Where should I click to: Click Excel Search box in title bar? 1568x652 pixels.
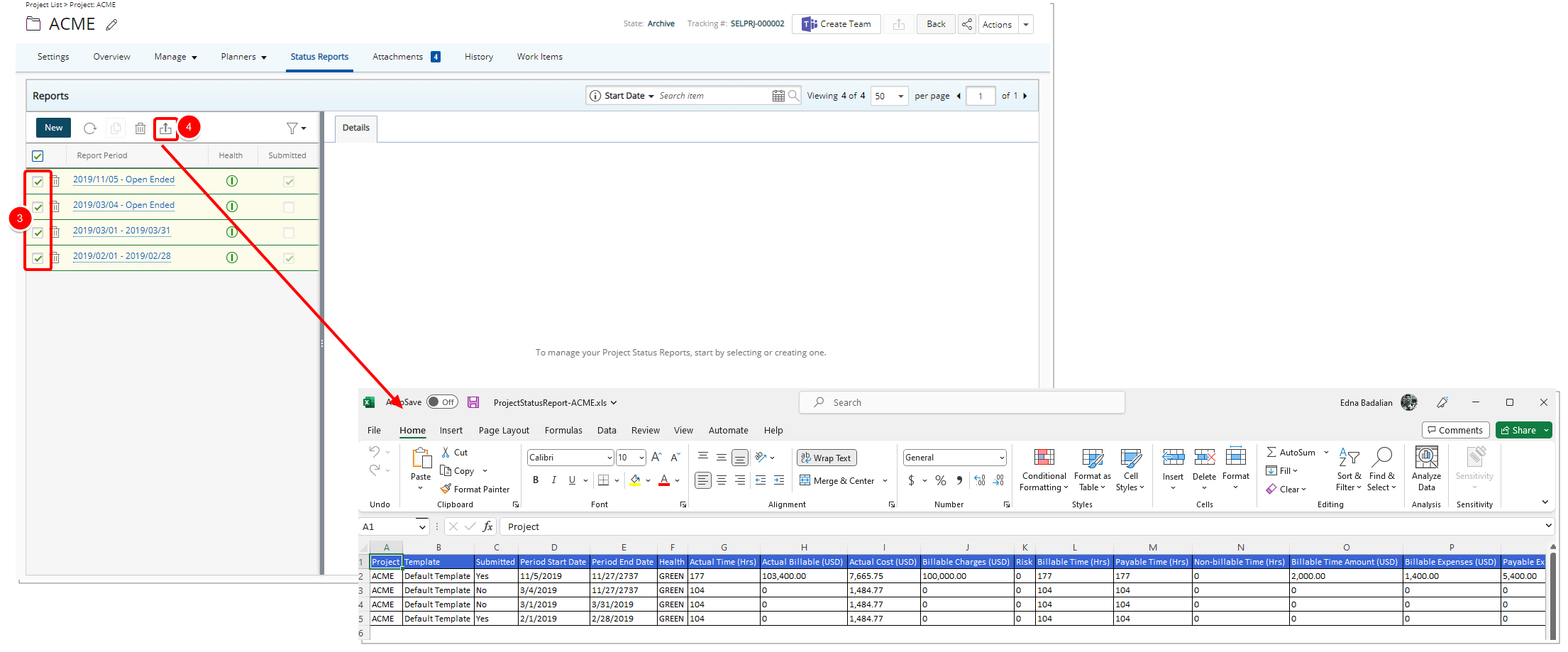point(962,402)
